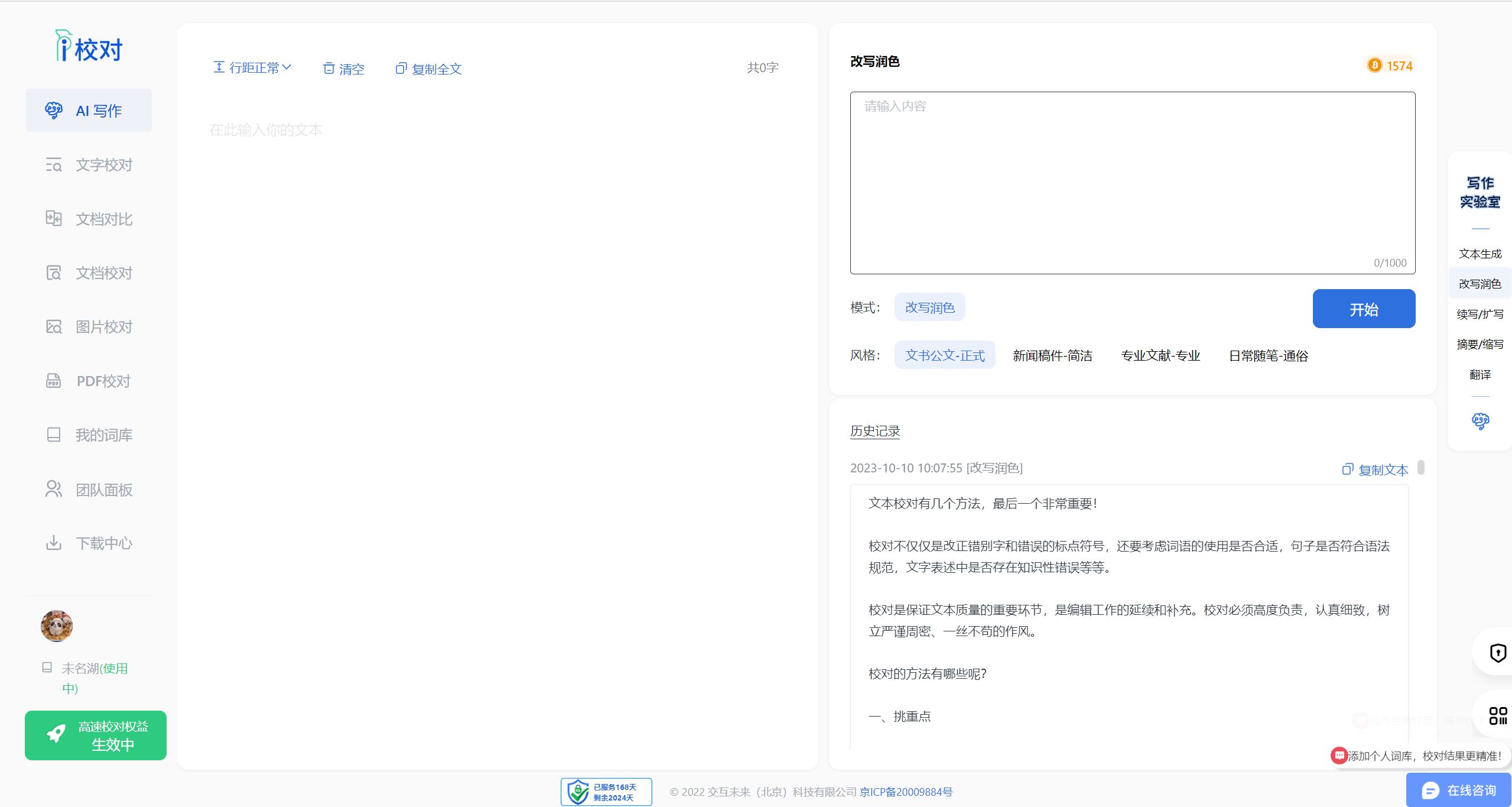Open the 下载中心 download center
Image resolution: width=1512 pixels, height=807 pixels.
(x=89, y=543)
